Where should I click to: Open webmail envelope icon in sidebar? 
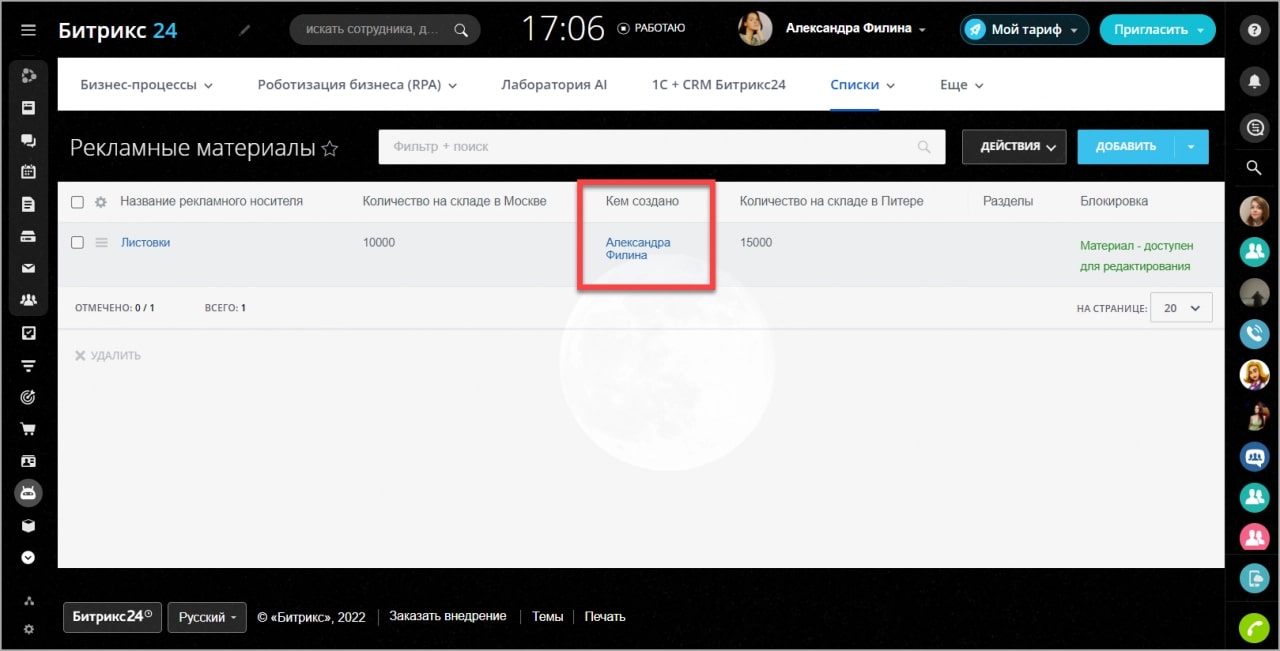coord(28,268)
